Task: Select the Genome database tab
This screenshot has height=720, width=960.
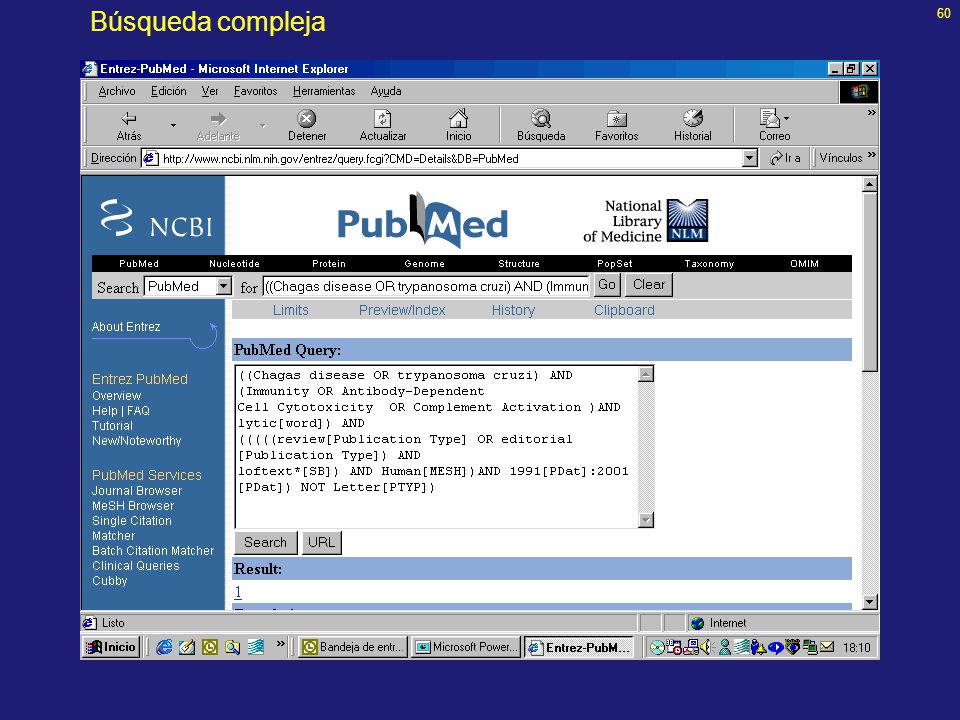Action: pyautogui.click(x=424, y=263)
